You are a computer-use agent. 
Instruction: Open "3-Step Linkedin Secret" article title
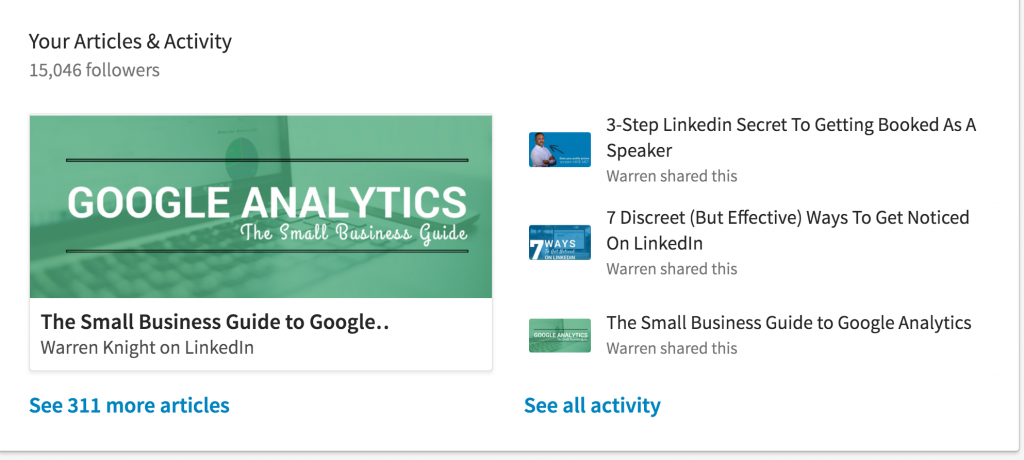point(791,138)
